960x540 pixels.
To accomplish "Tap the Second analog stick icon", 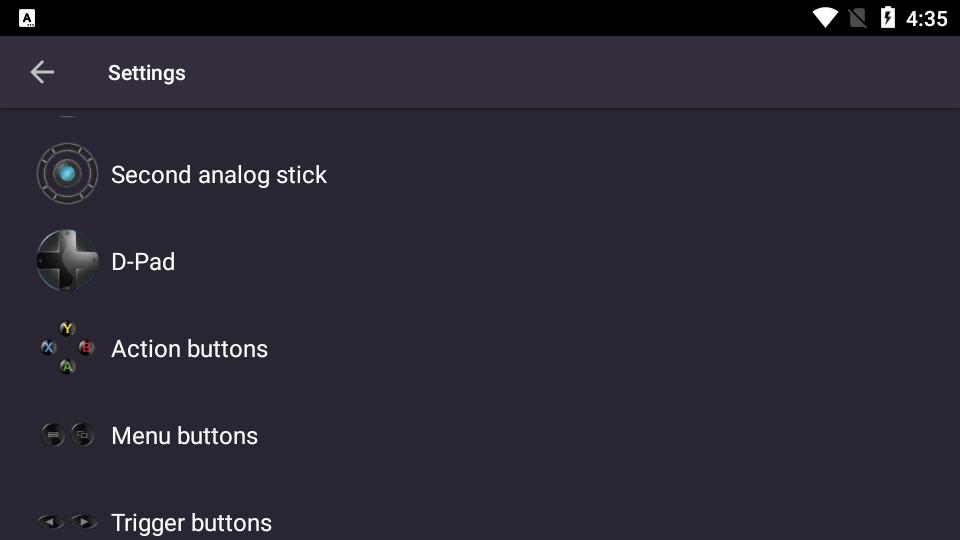I will 67,174.
